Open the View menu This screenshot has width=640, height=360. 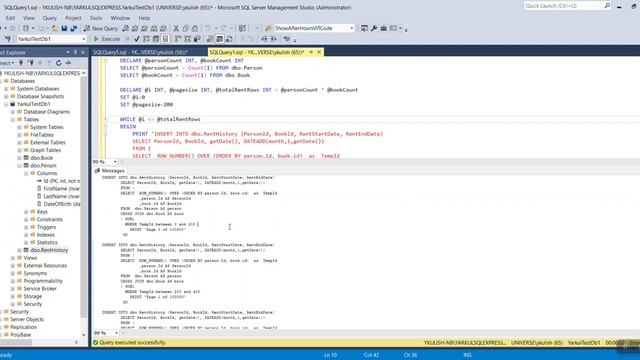click(29, 18)
